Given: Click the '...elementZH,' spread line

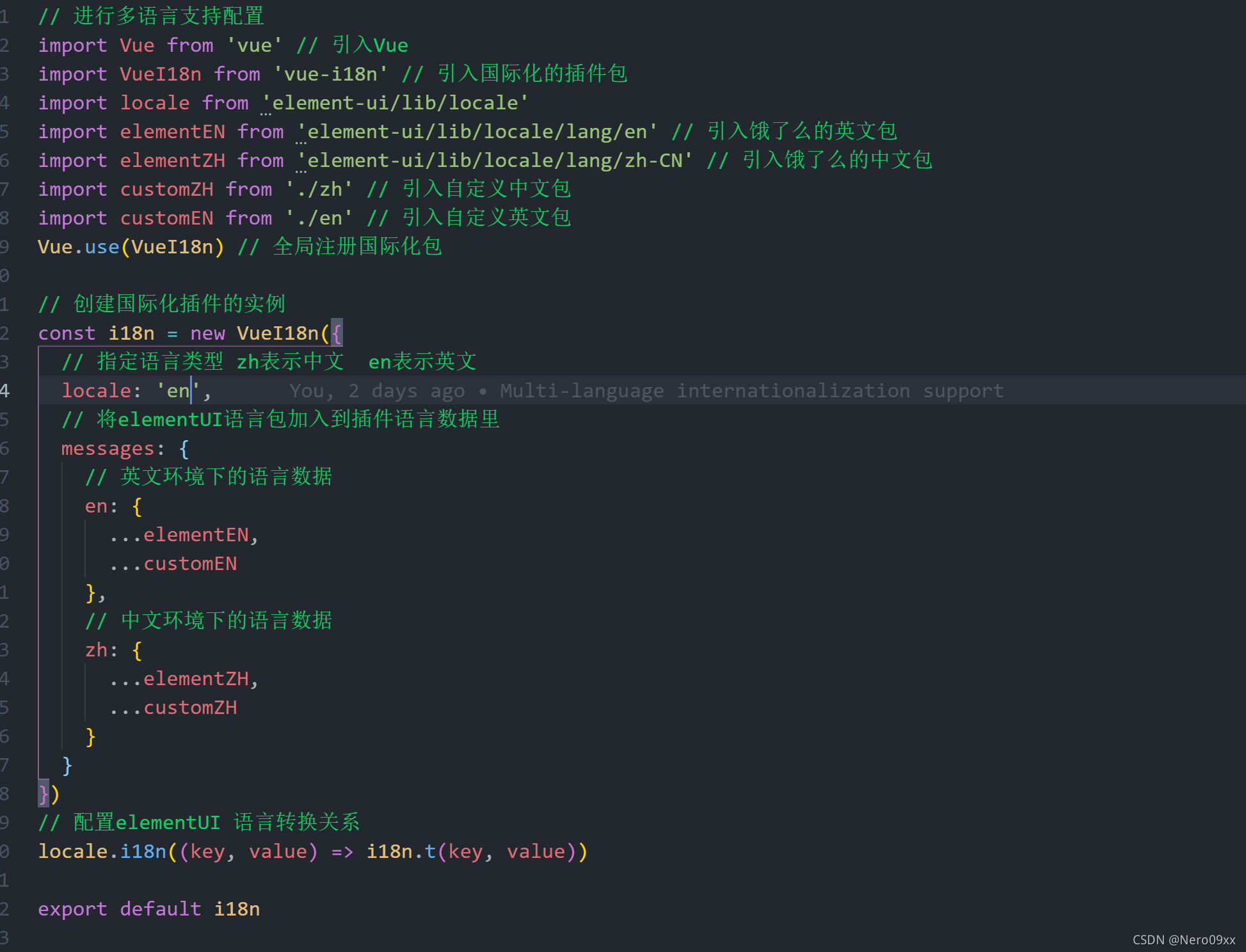Looking at the screenshot, I should click(184, 679).
